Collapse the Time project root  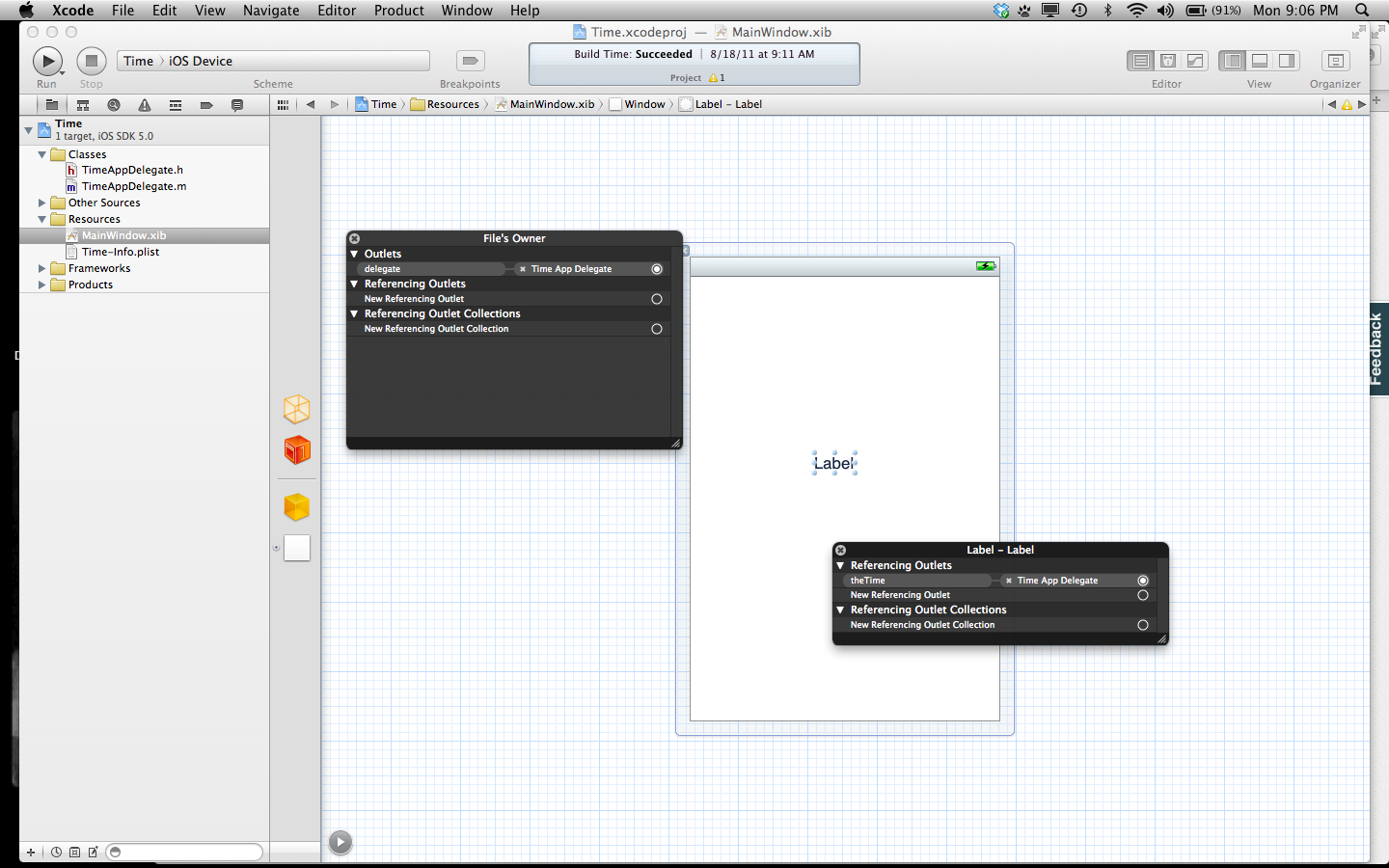pos(28,129)
